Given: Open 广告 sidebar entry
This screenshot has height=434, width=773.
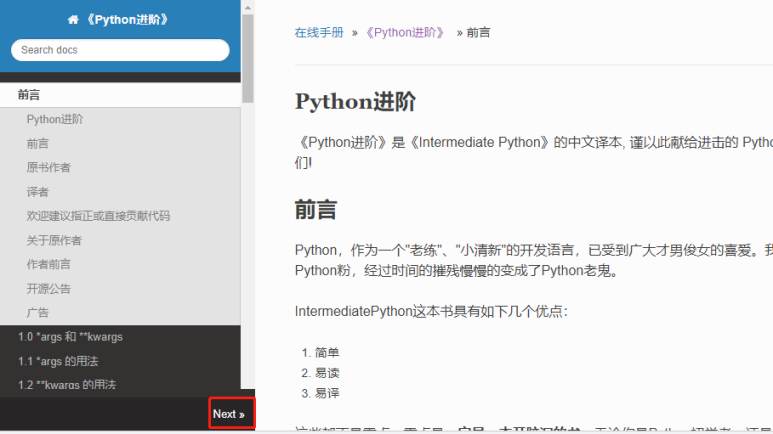Looking at the screenshot, I should point(37,313).
